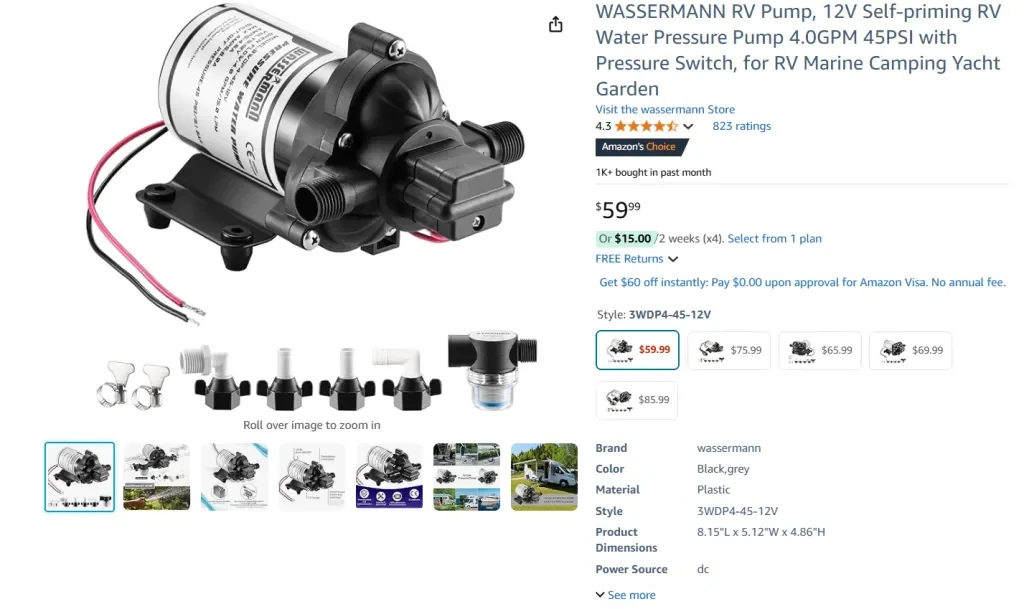Image resolution: width=1024 pixels, height=609 pixels.
Task: Choose the $65.99 pump style
Action: tap(820, 350)
